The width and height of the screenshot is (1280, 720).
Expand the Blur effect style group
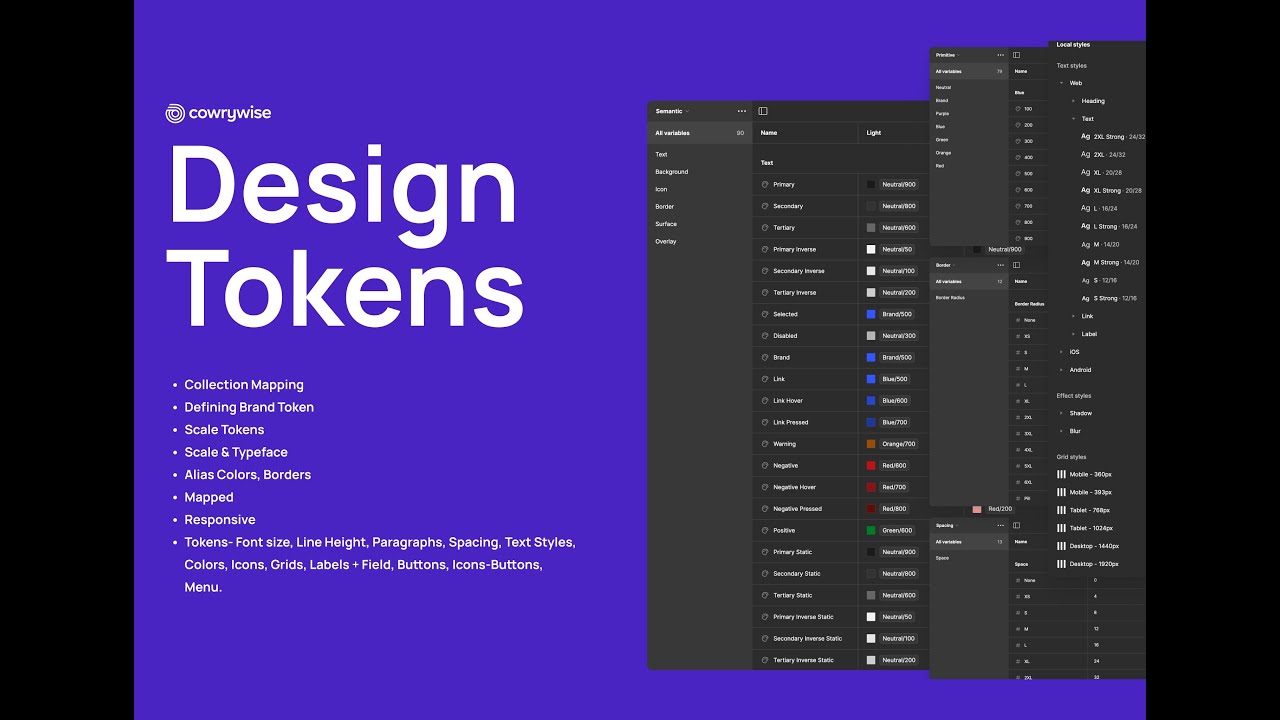pyautogui.click(x=1062, y=431)
